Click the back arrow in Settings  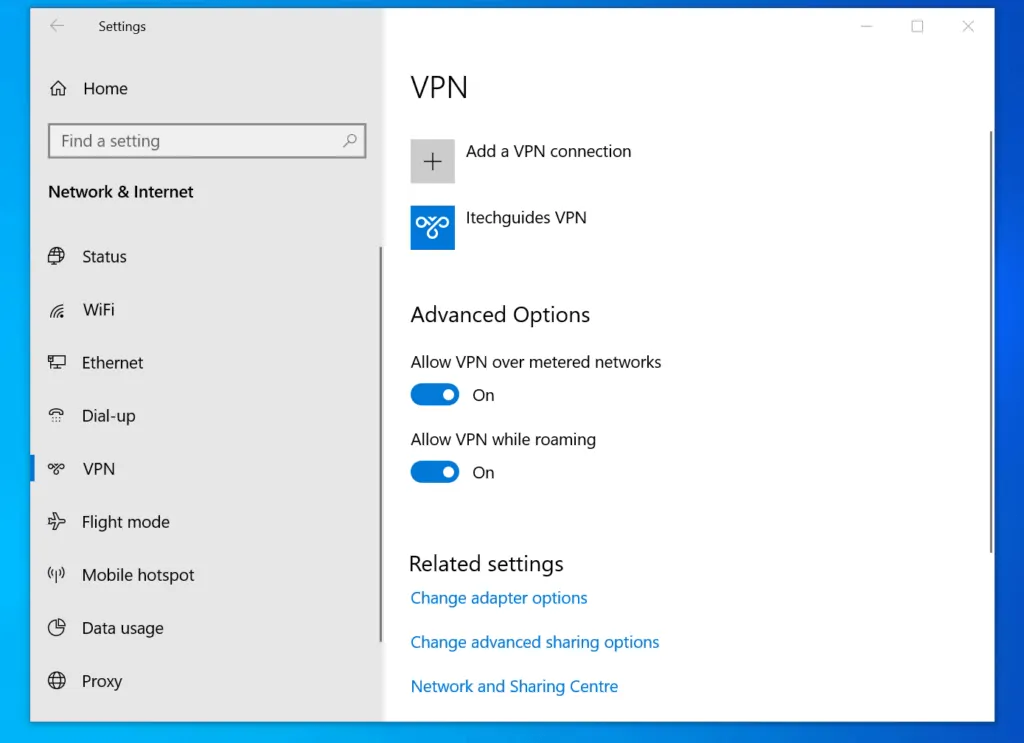click(x=57, y=26)
